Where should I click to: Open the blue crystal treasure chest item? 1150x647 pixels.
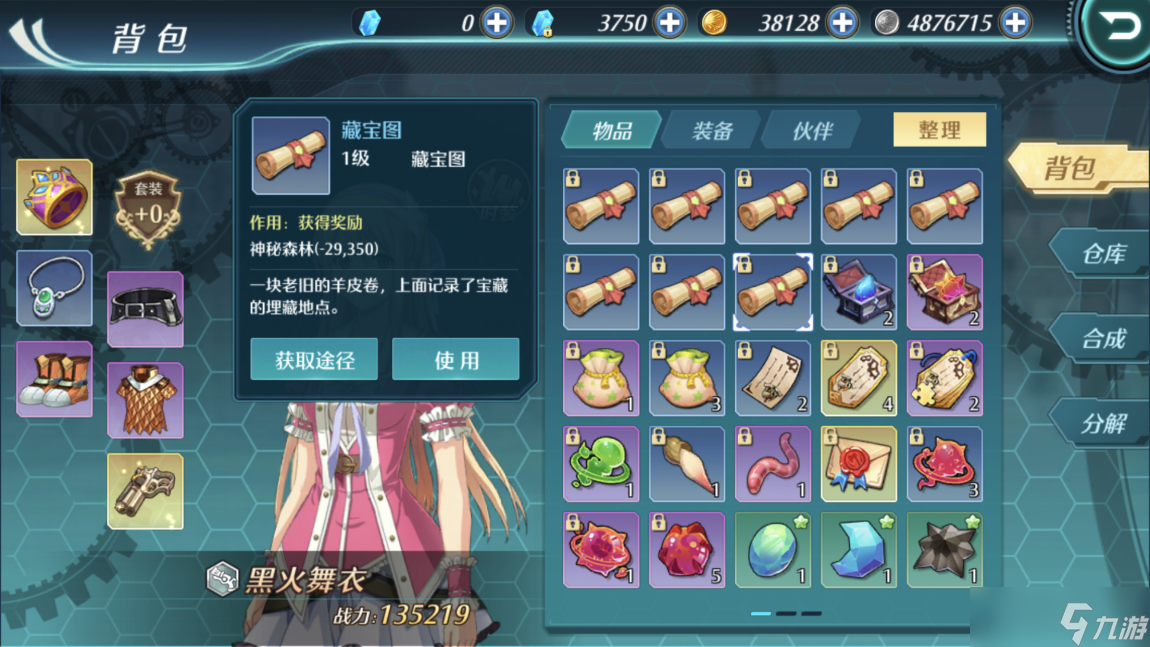pos(859,292)
